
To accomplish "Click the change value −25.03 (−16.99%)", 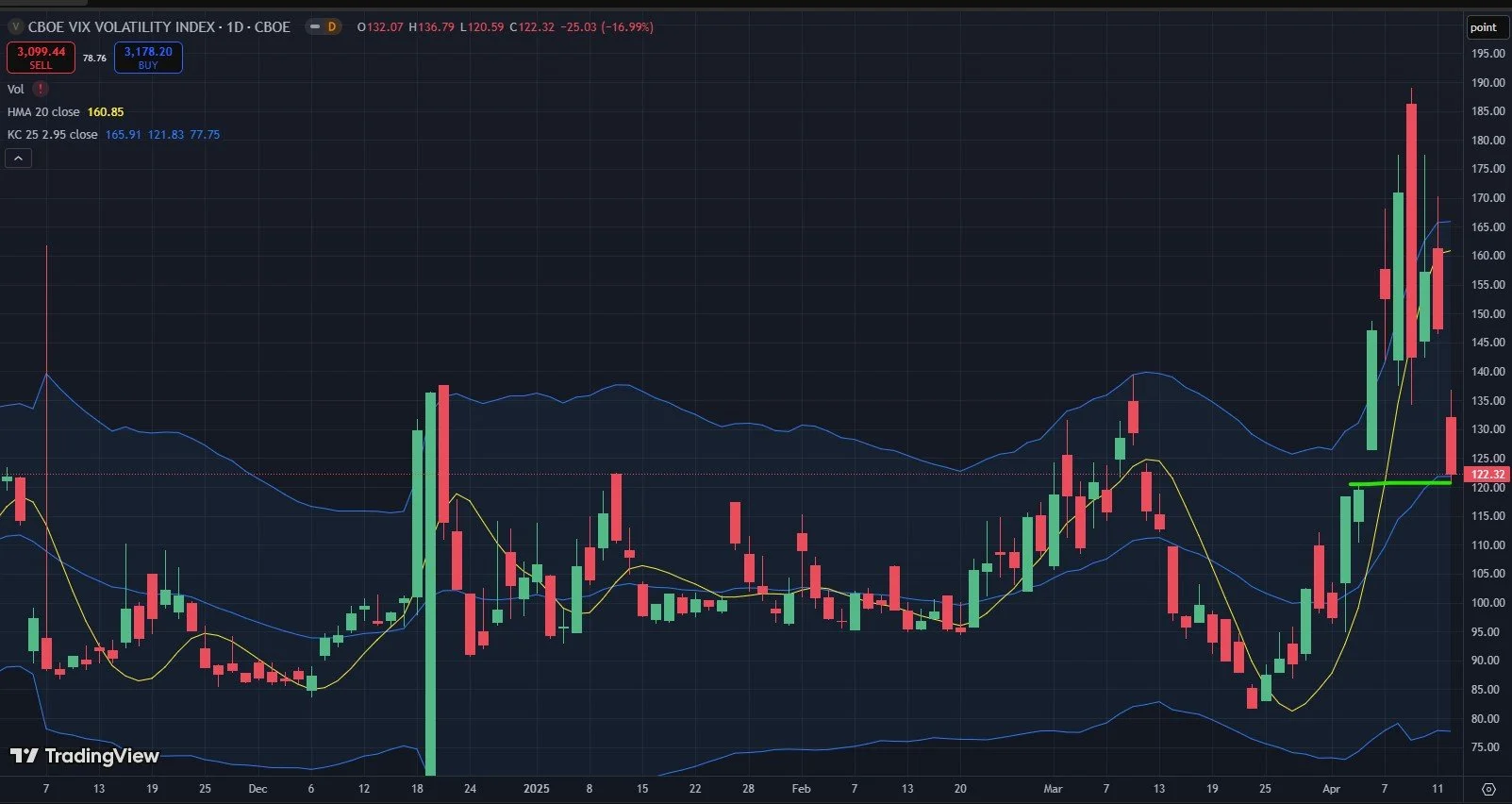I will tap(607, 27).
